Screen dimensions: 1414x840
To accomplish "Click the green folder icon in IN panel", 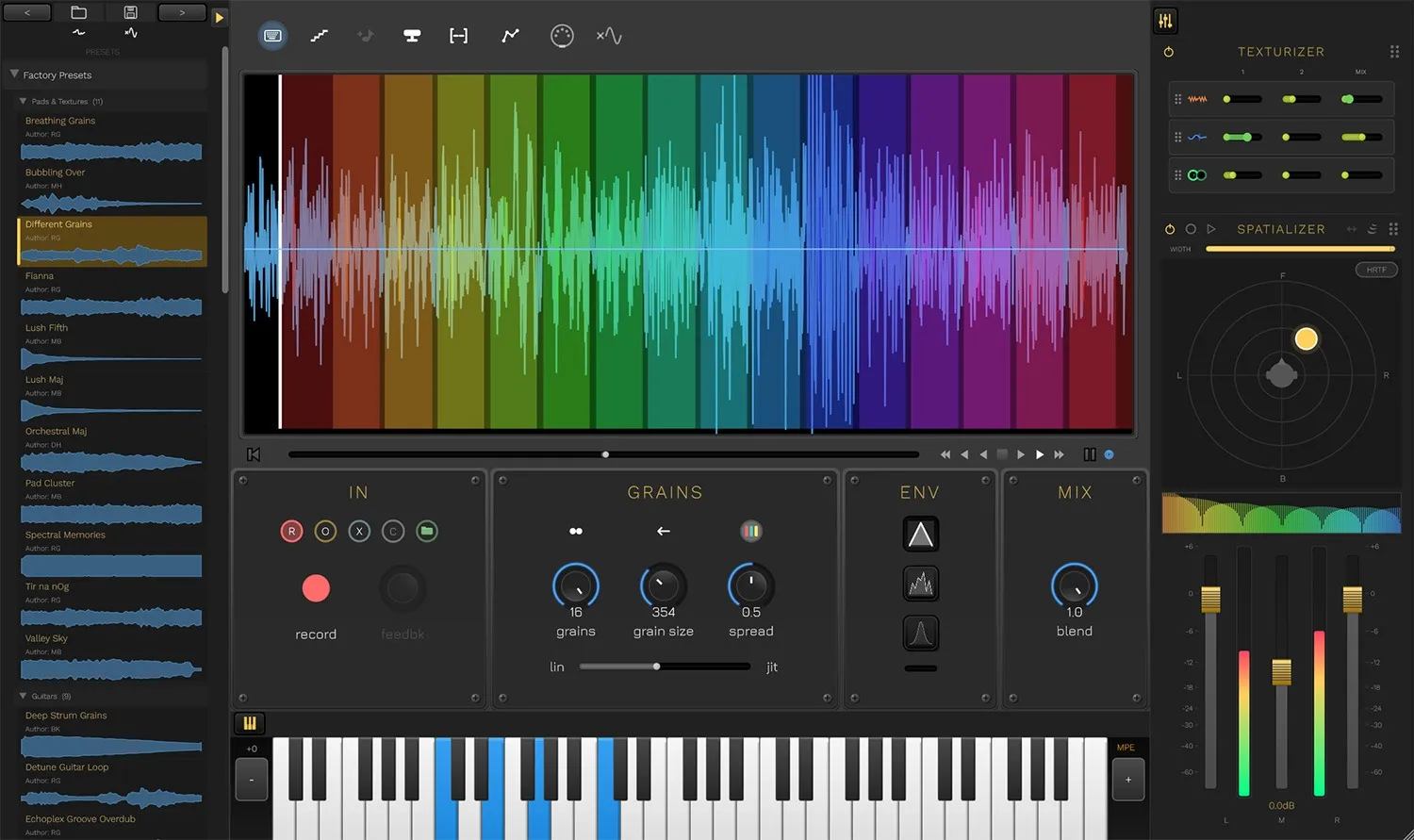I will pos(427,532).
